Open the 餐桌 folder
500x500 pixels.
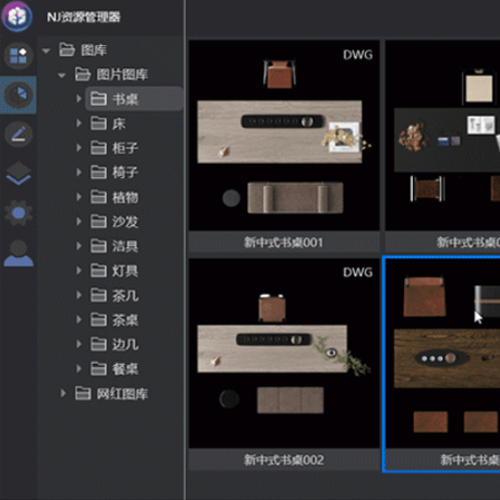click(x=114, y=369)
